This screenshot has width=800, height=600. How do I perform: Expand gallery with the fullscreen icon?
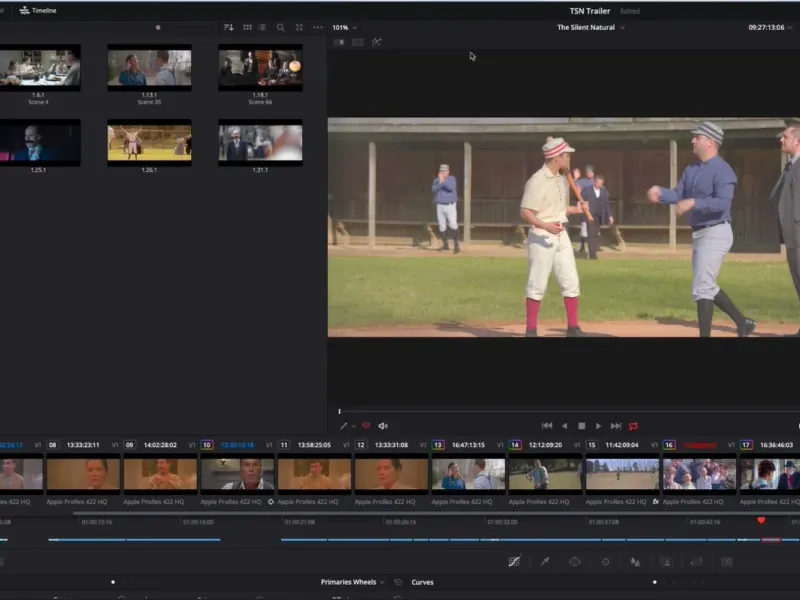[x=299, y=28]
